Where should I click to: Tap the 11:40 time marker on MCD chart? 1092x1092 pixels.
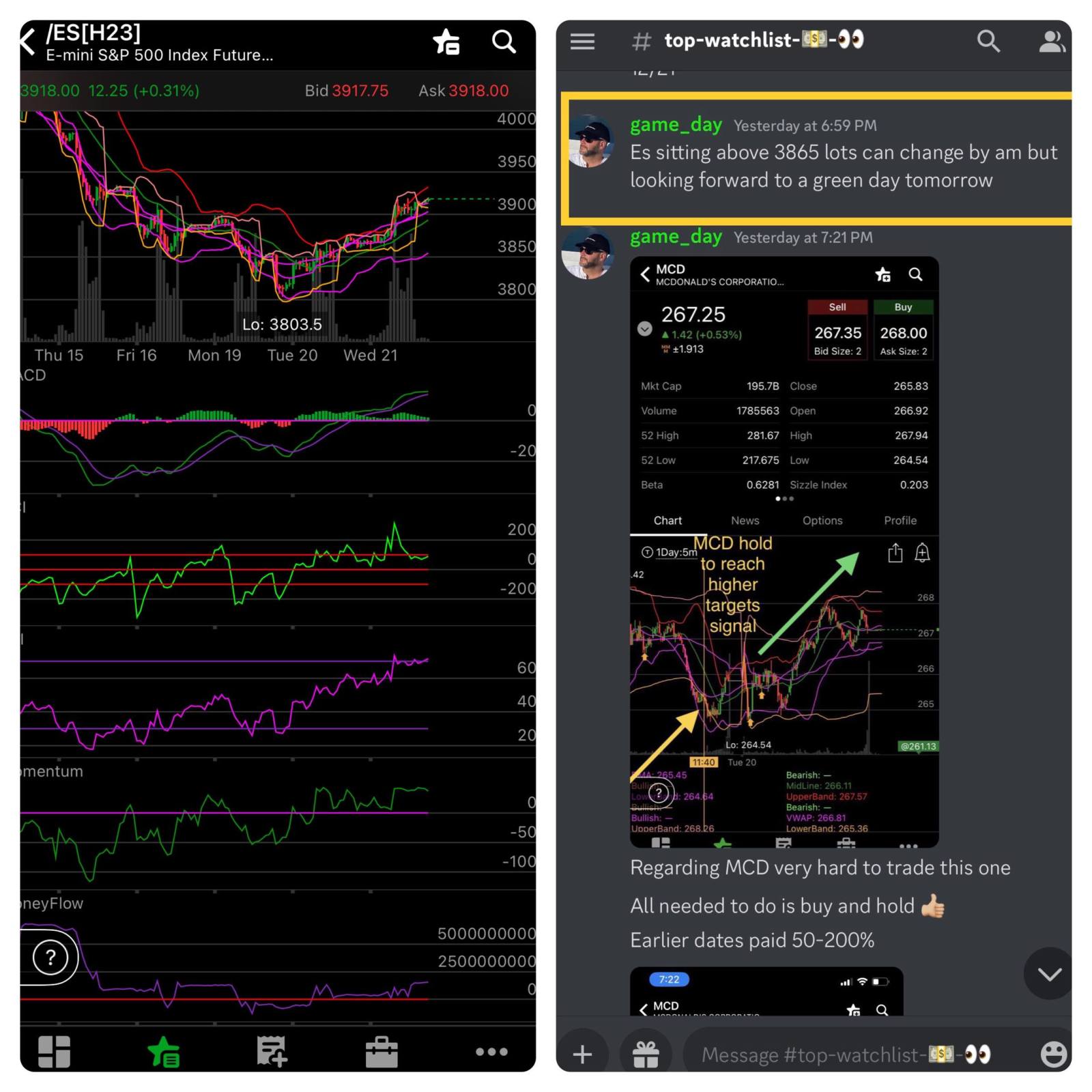pos(704,762)
